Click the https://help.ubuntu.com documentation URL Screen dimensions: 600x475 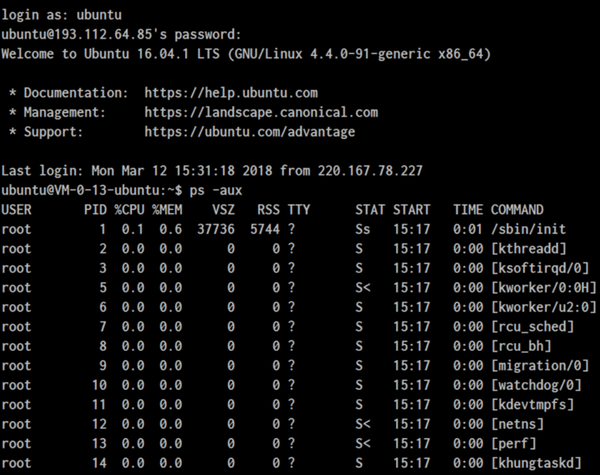pos(231,93)
